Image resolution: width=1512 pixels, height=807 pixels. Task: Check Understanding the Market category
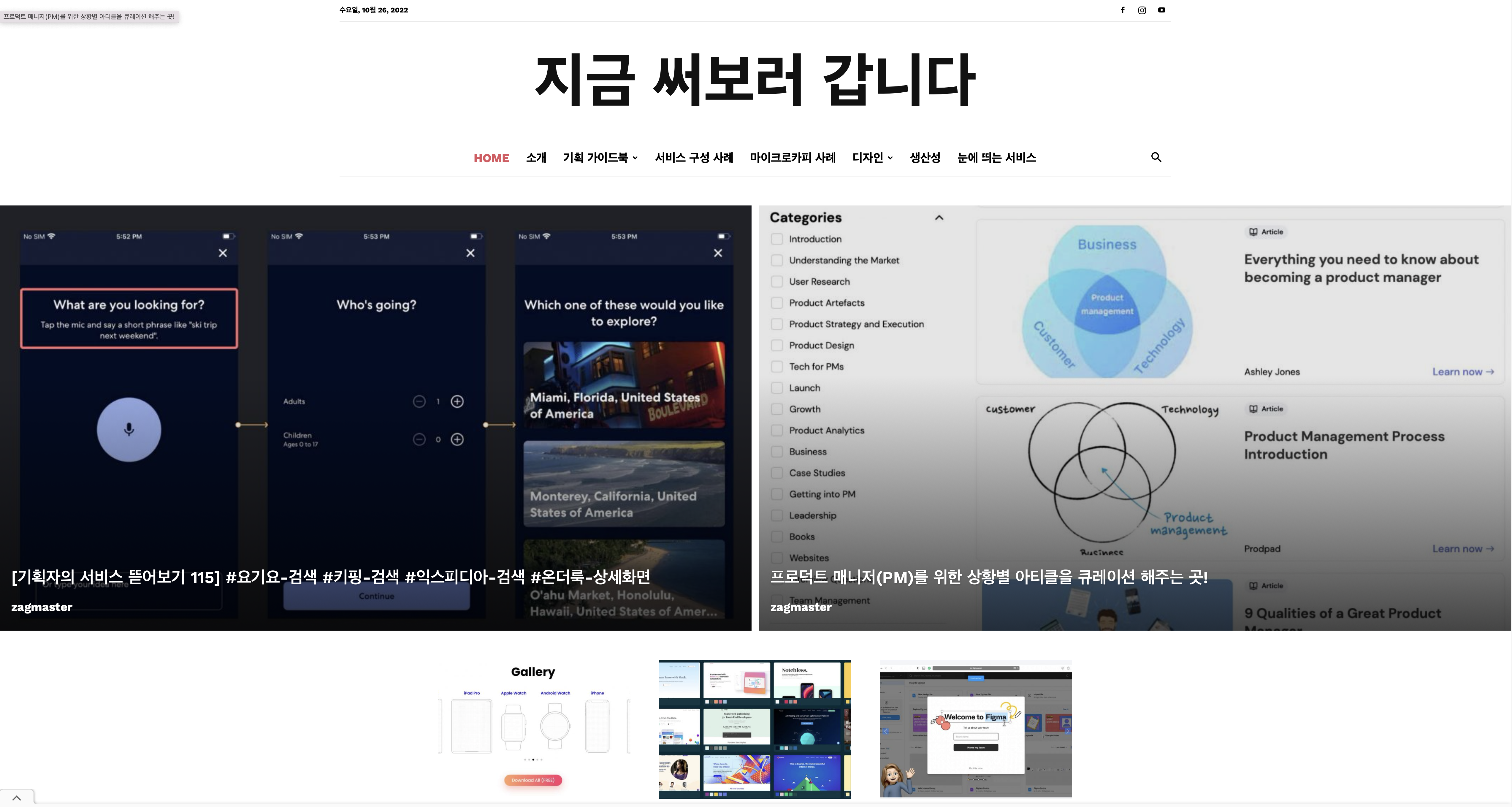(776, 260)
